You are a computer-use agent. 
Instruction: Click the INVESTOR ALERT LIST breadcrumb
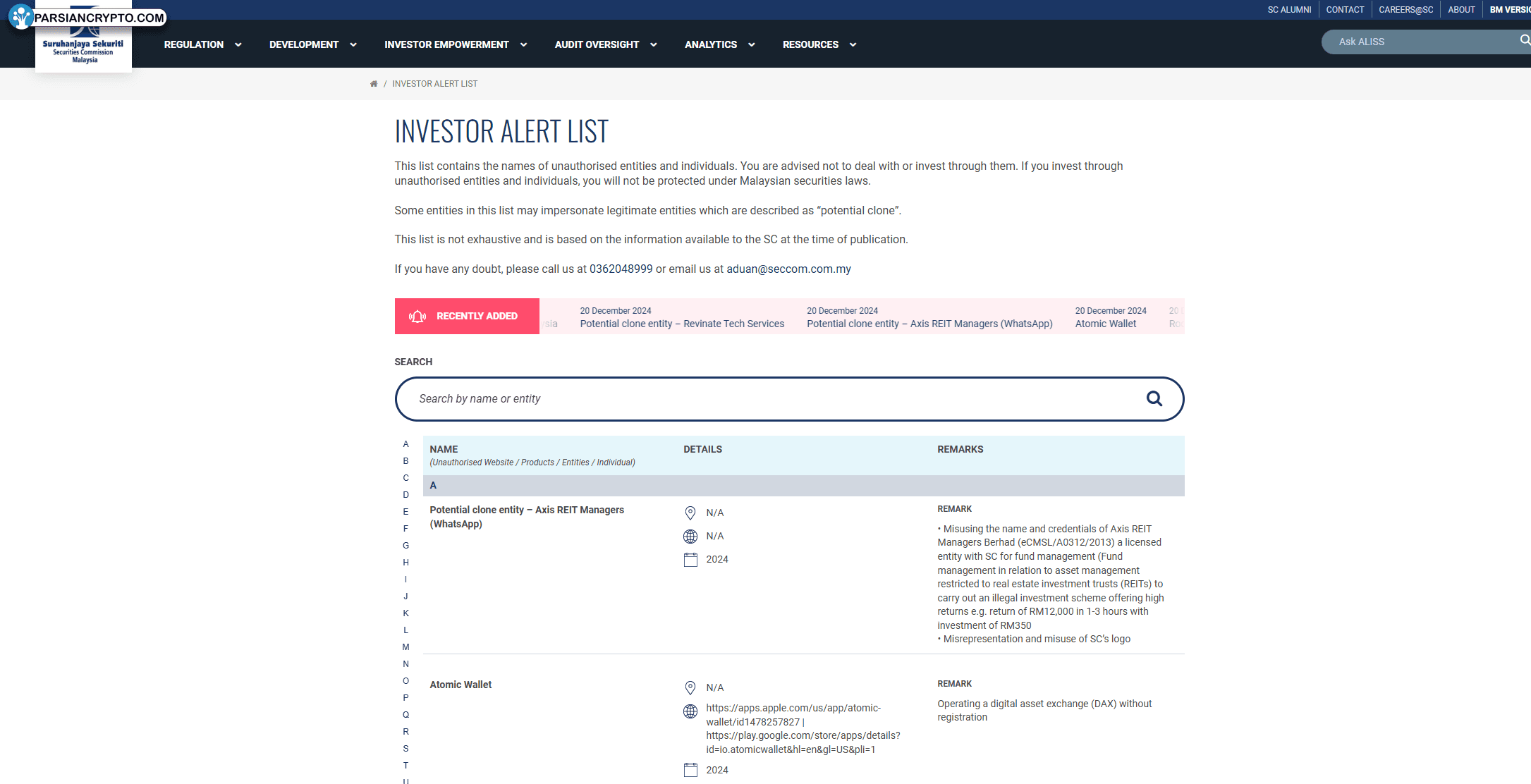coord(434,84)
